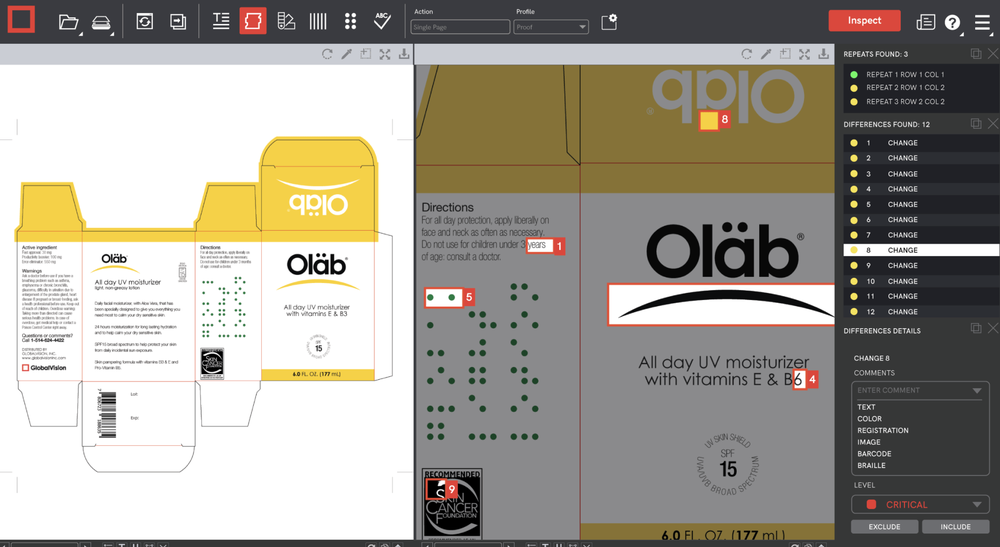Choose COLOR comment option

tap(869, 419)
